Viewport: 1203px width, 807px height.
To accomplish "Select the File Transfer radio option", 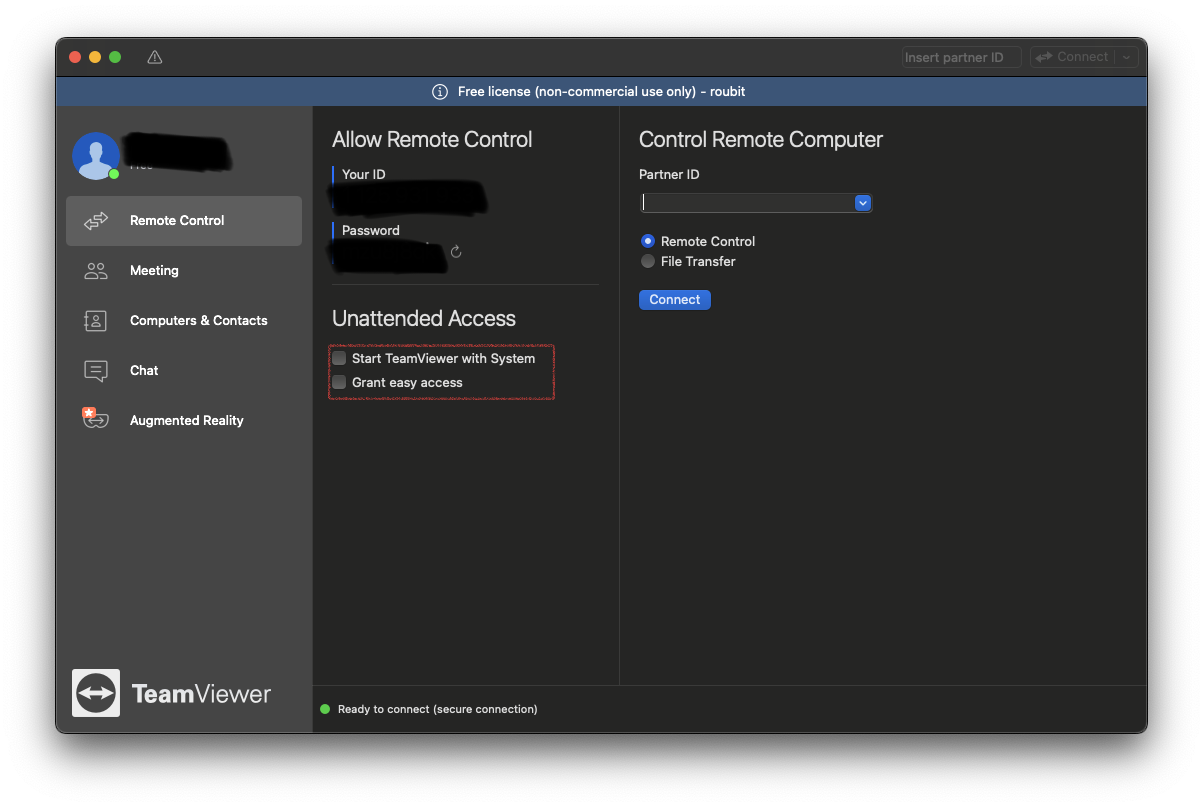I will coord(648,261).
